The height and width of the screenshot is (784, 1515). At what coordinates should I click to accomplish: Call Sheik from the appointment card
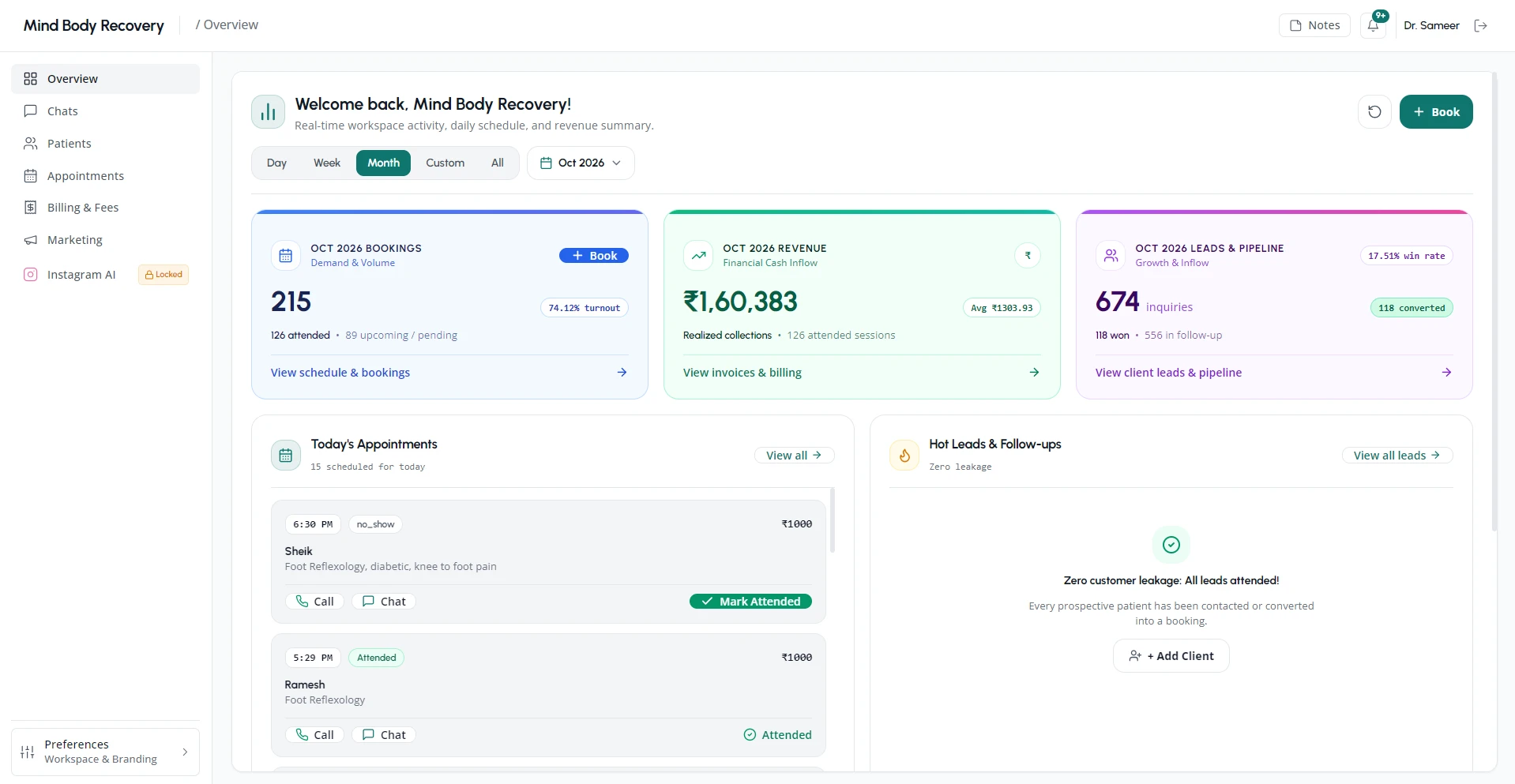314,602
